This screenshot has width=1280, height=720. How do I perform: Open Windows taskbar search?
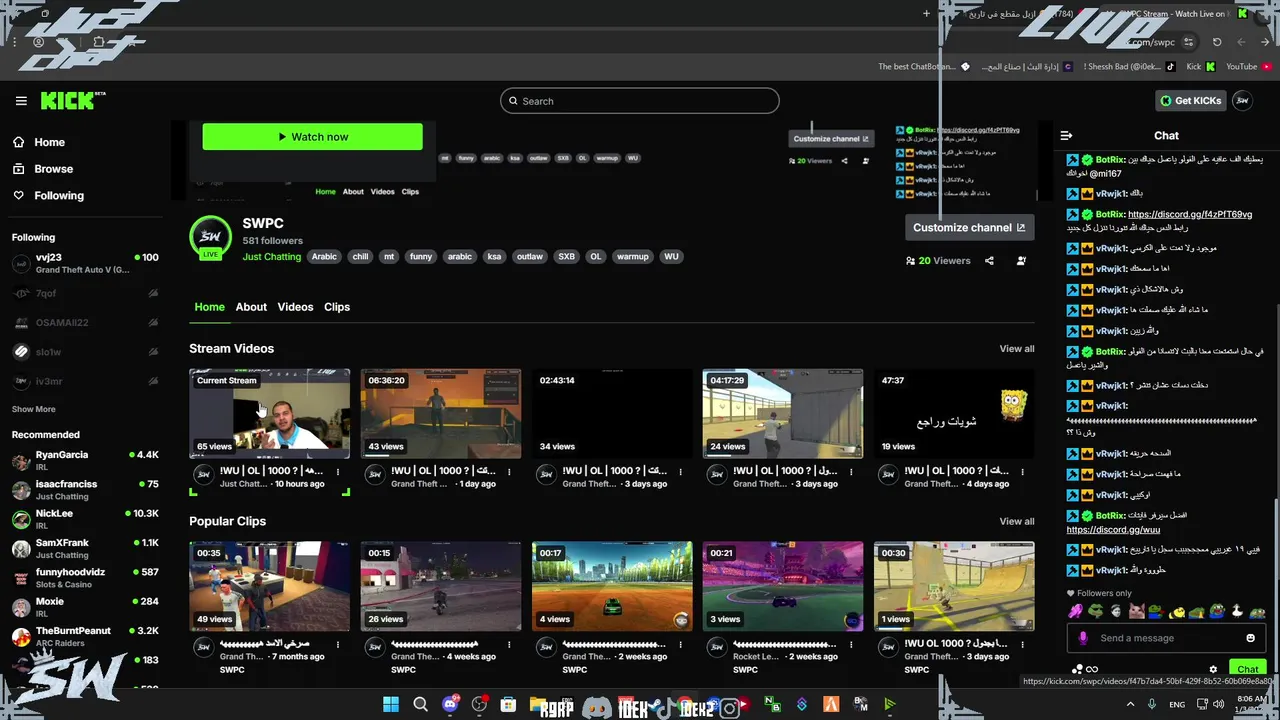(x=421, y=705)
